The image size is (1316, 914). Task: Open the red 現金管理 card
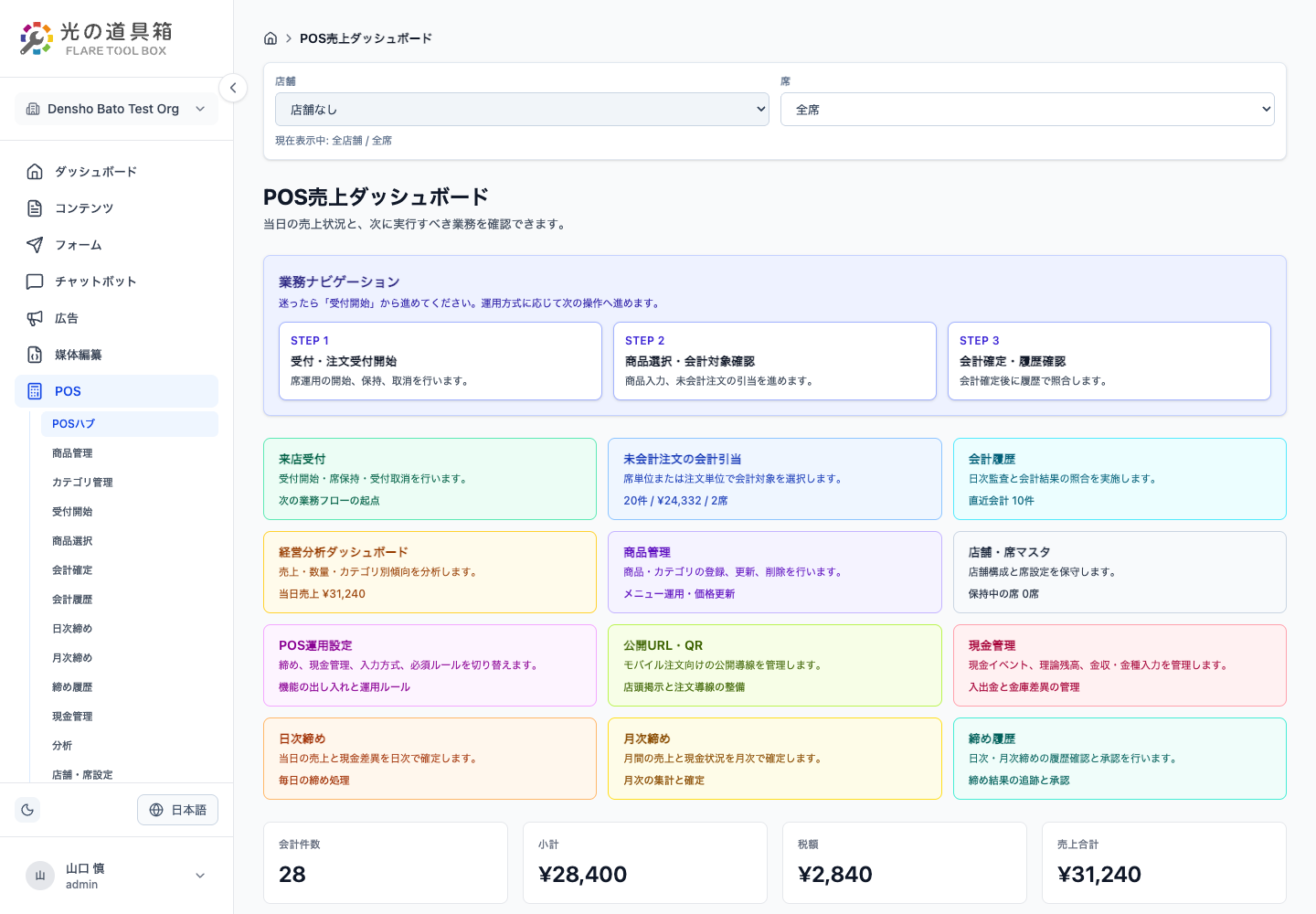pos(1120,665)
